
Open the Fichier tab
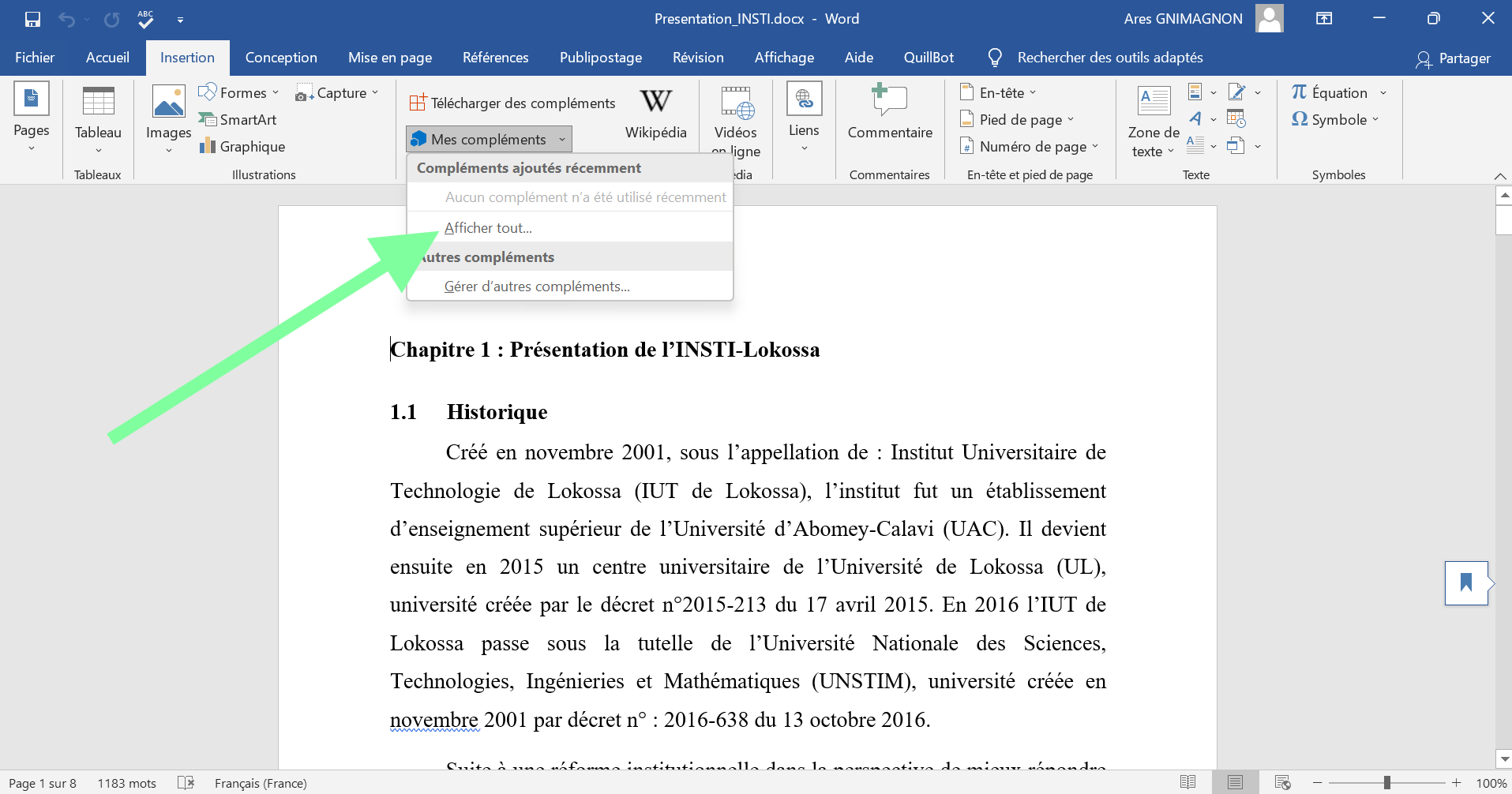tap(35, 58)
